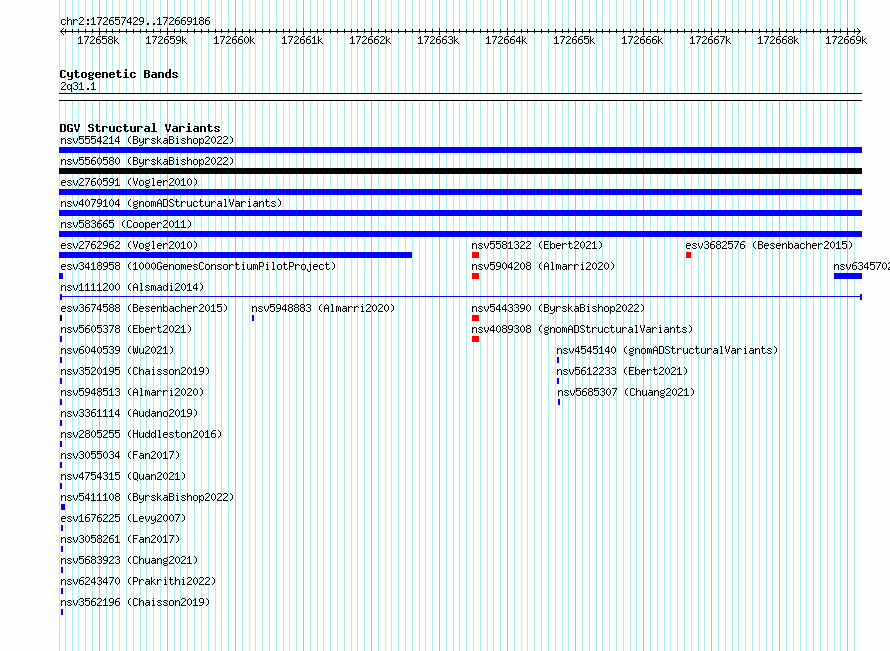Click the nsv5685307 (Chuang2021) label
Viewport: 890px width, 651px height.
click(x=626, y=392)
